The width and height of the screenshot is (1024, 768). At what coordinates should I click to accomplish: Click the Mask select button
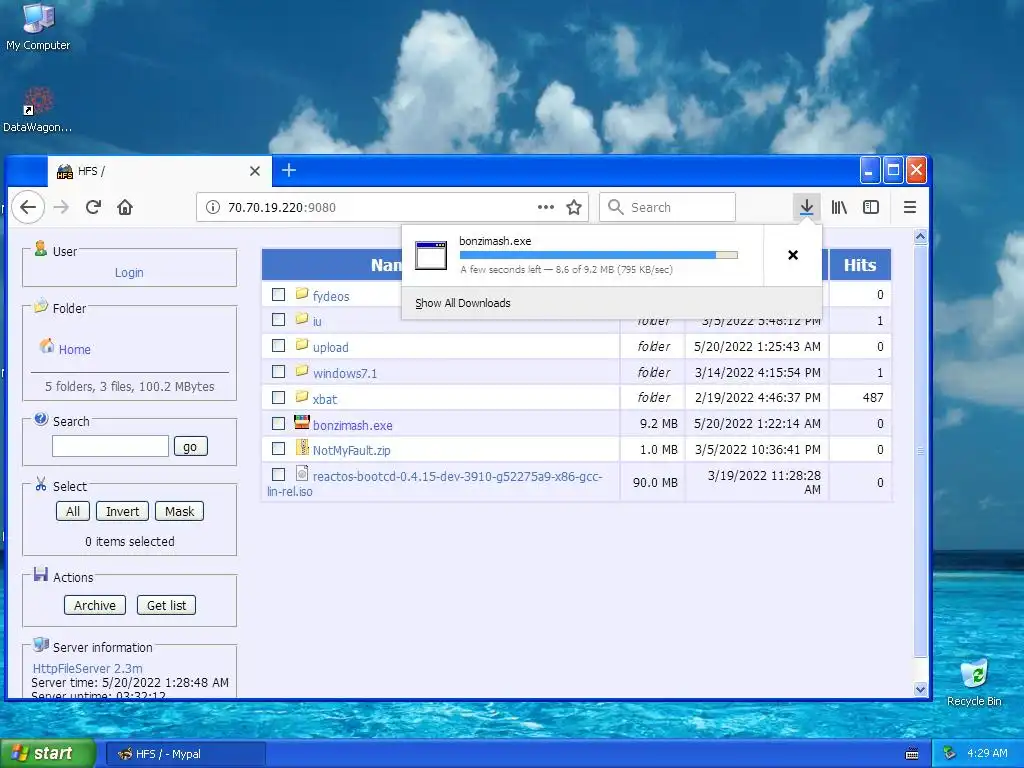[x=180, y=511]
